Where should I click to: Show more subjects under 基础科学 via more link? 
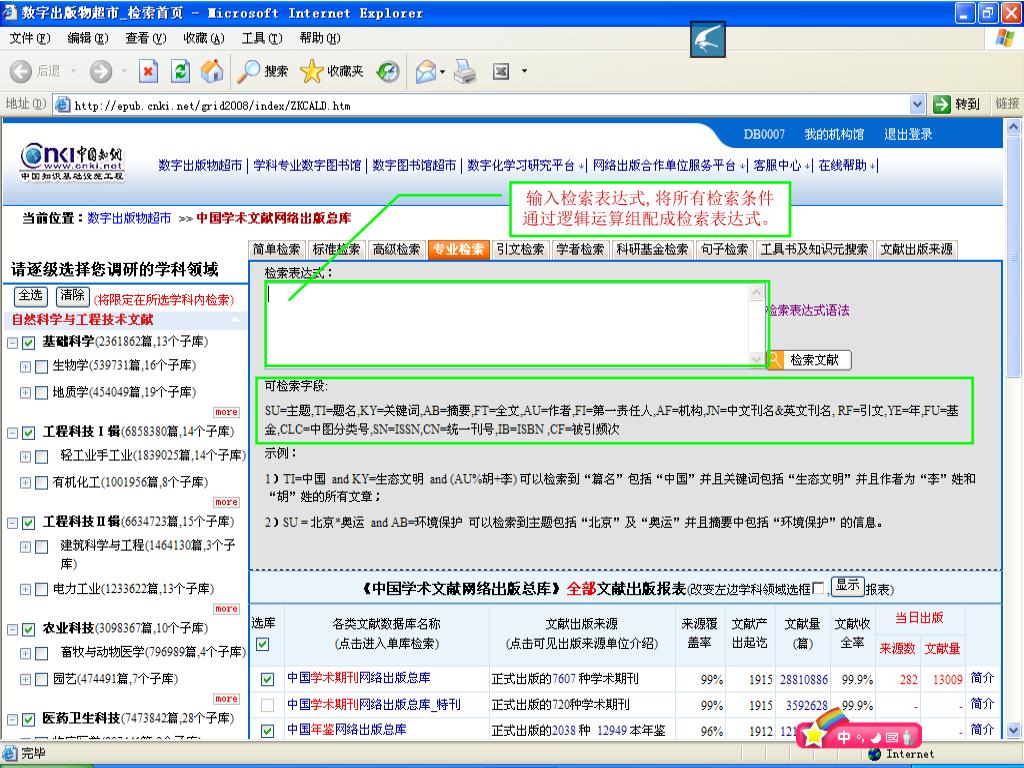click(x=226, y=412)
